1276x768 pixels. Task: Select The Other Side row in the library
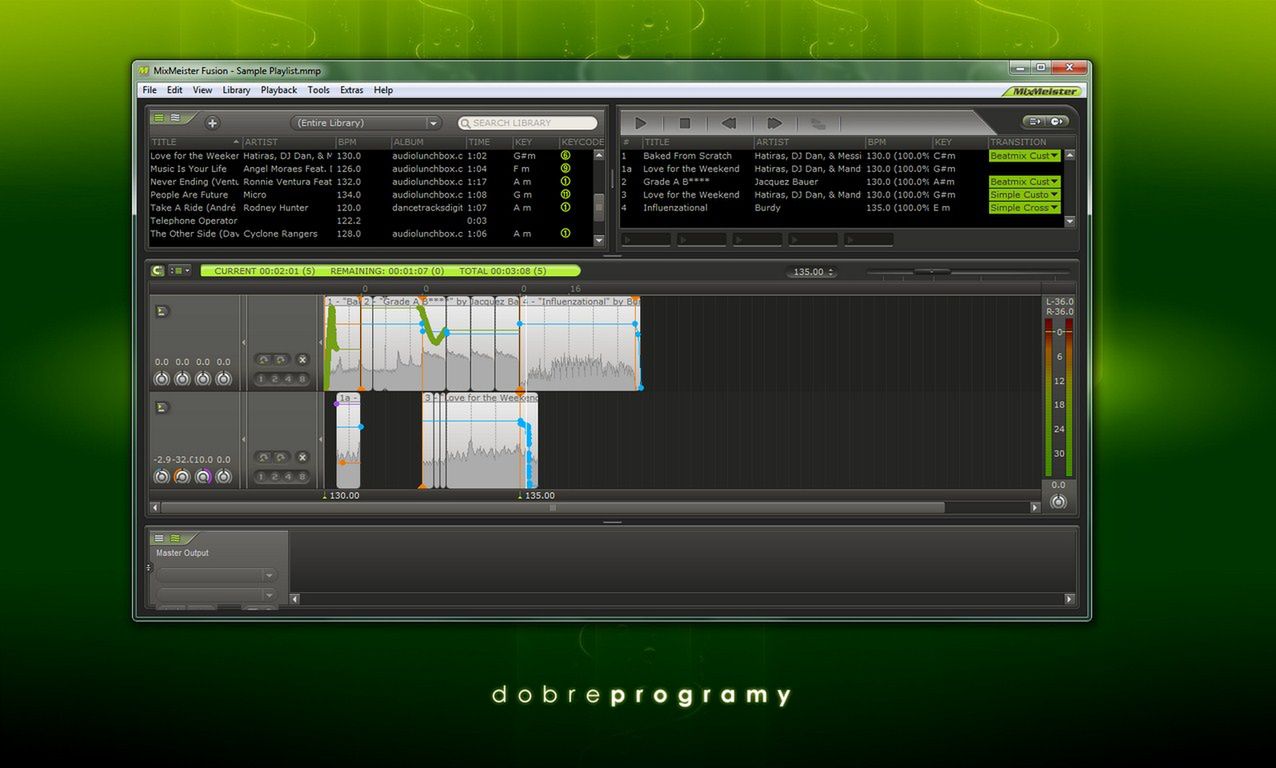(x=370, y=234)
